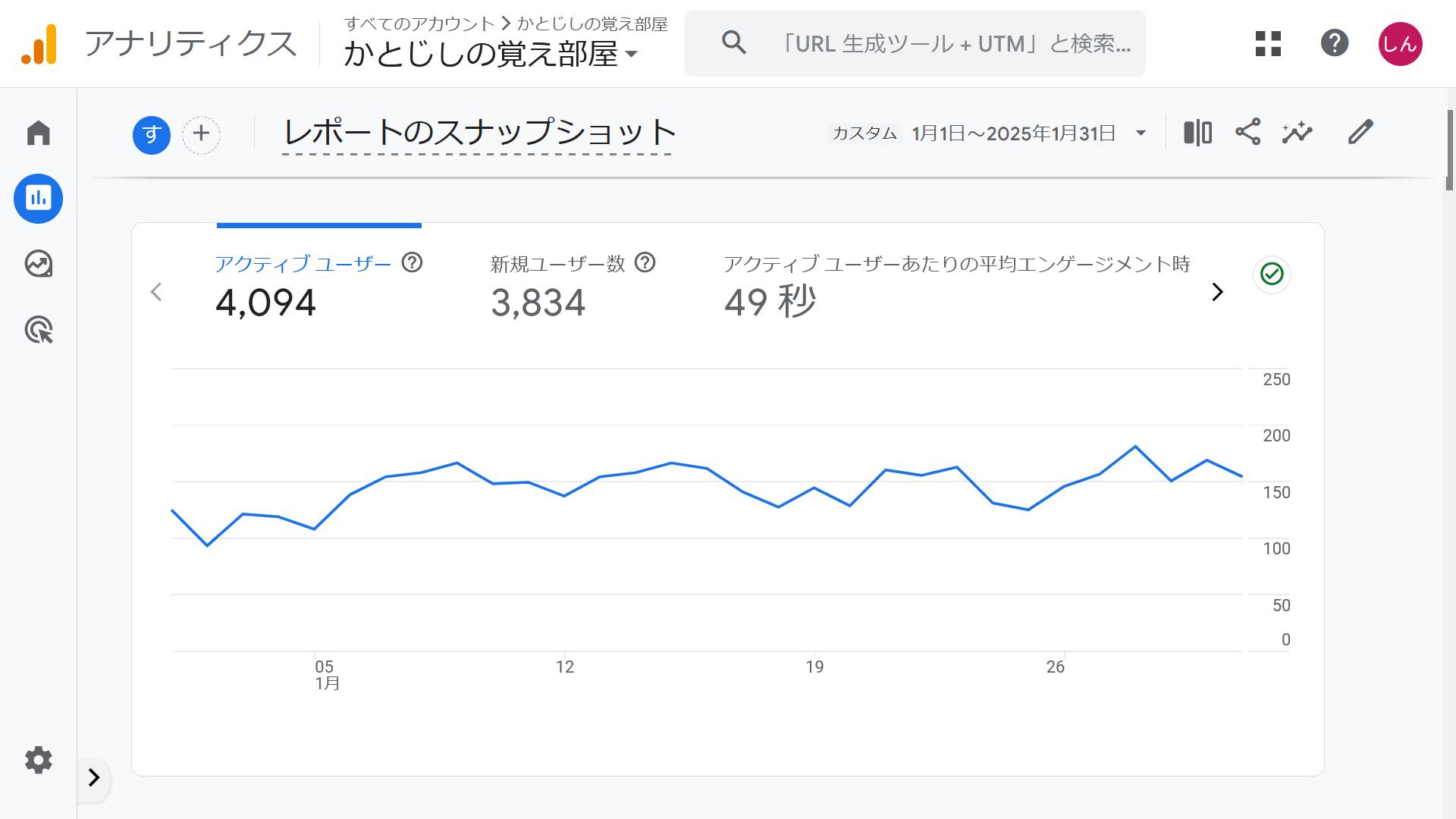The width and height of the screenshot is (1456, 819).
Task: Click the blue す all-users segment chip
Action: [x=152, y=135]
